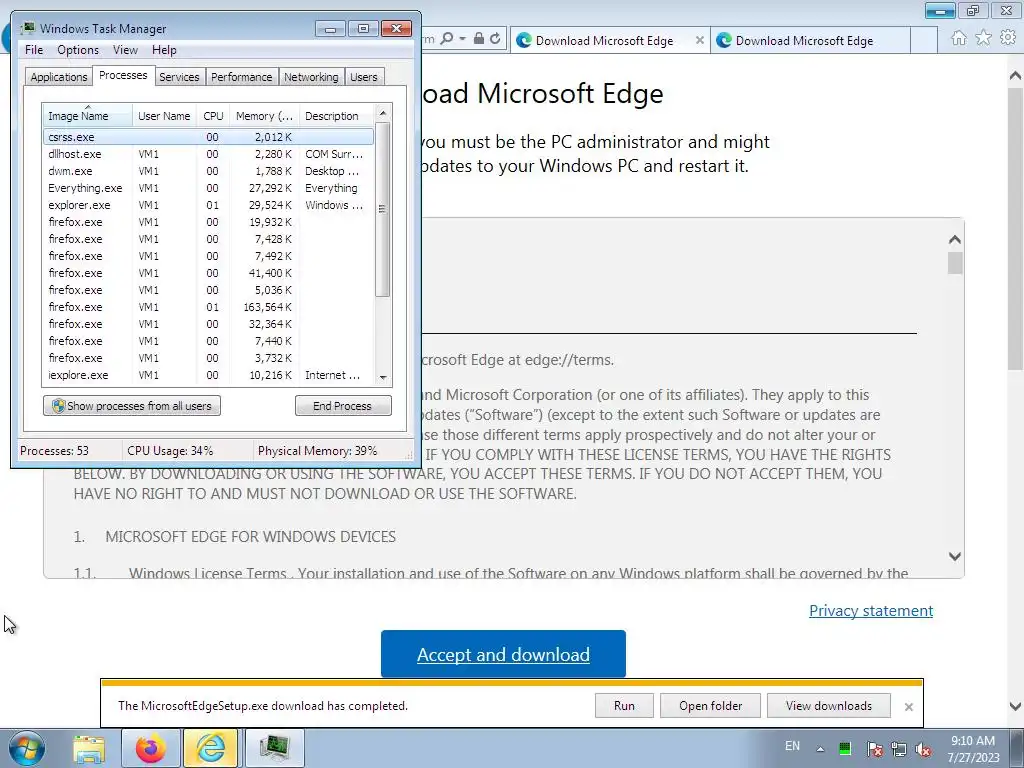The width and height of the screenshot is (1024, 768).
Task: Click the Internet Explorer taskbar icon
Action: point(210,748)
